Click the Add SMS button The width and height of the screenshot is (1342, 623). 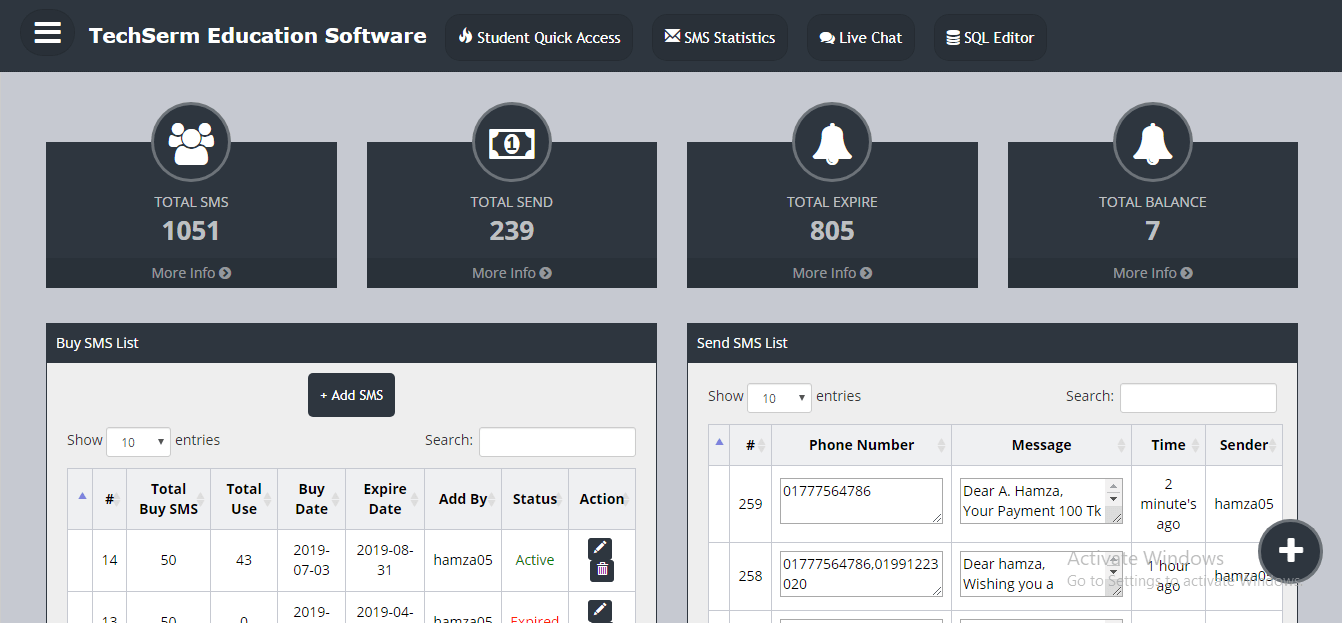[x=351, y=394]
